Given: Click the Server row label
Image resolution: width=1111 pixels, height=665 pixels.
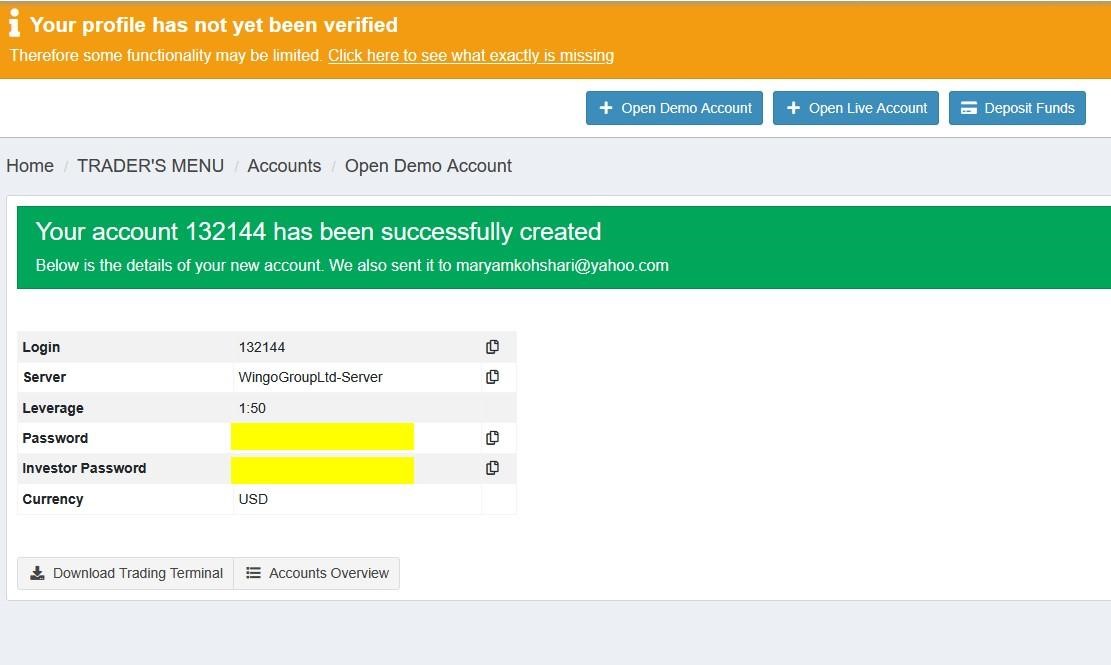Looking at the screenshot, I should coord(45,377).
